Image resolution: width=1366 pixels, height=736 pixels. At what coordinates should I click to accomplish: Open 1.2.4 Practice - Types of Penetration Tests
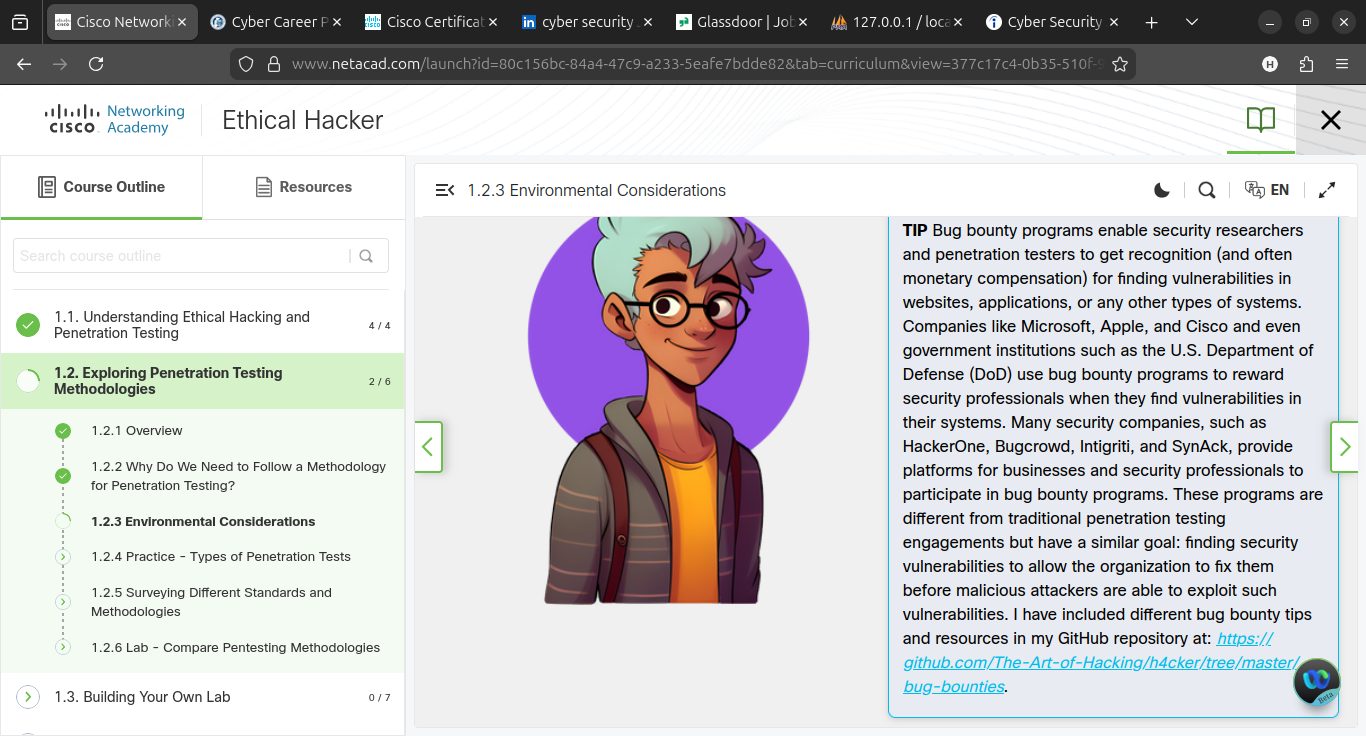220,557
